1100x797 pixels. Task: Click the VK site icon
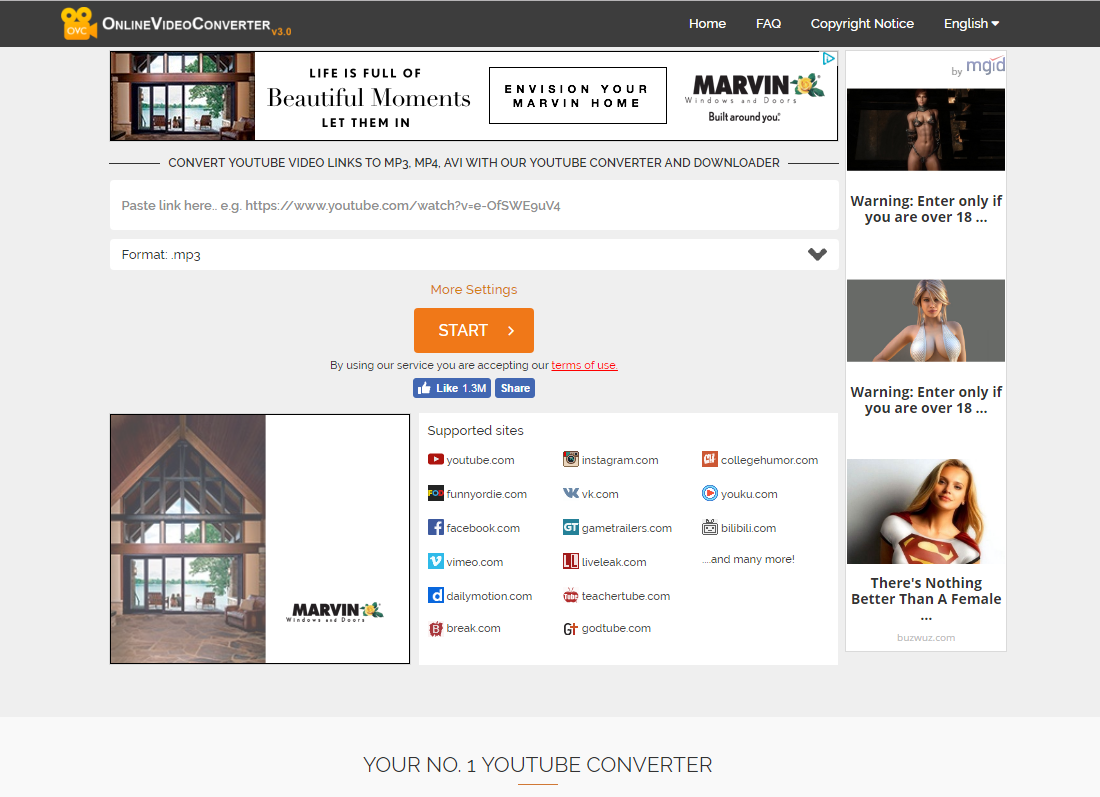(571, 494)
